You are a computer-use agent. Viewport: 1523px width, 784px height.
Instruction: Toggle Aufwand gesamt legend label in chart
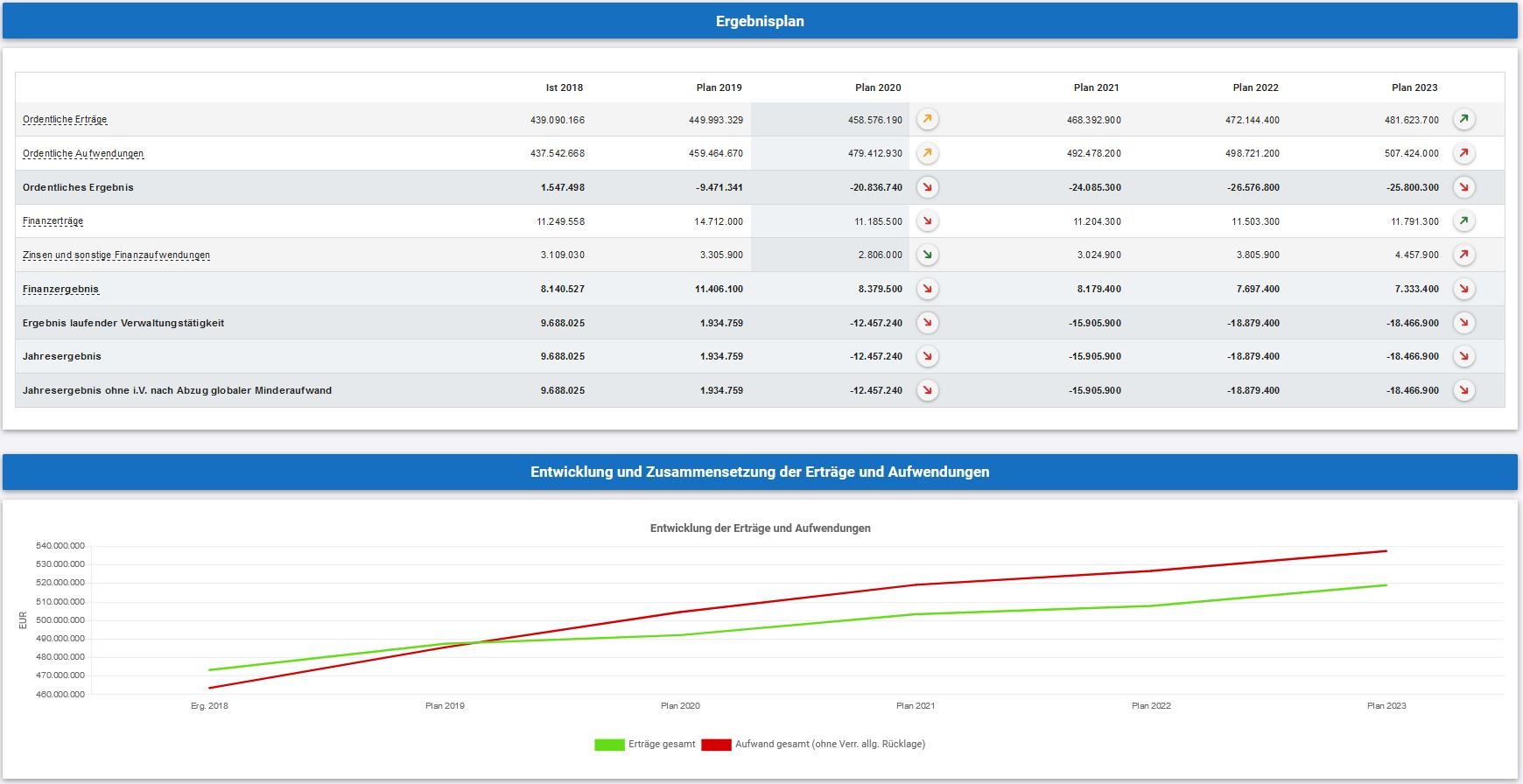[829, 745]
